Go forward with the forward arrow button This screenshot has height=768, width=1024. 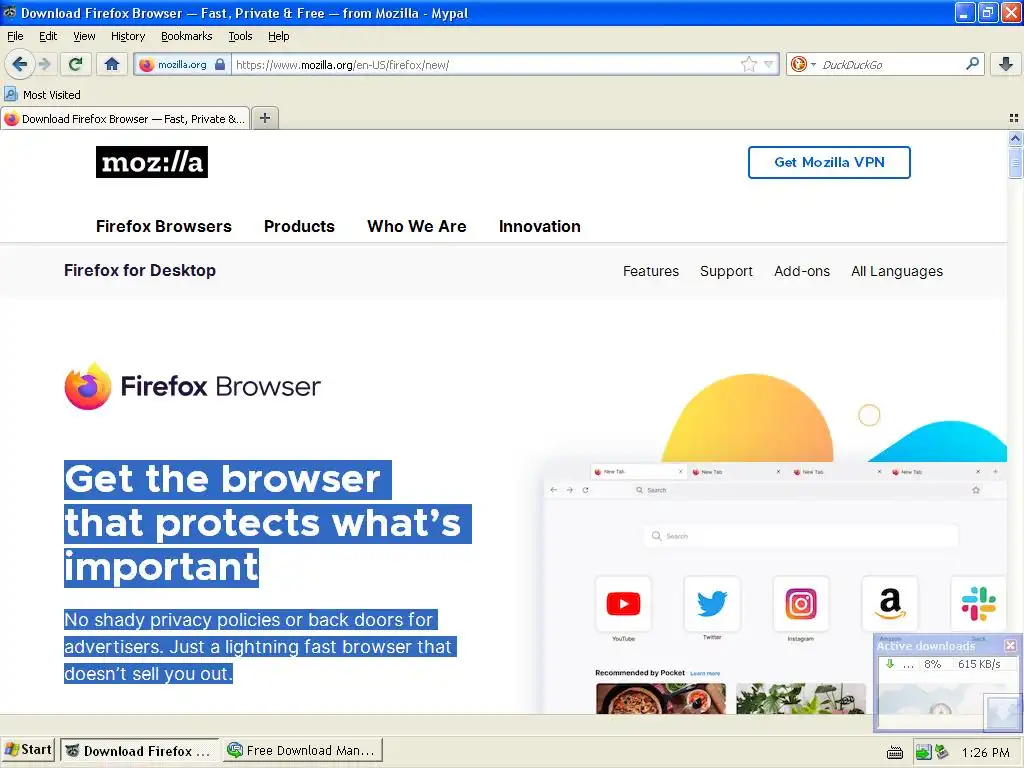44,64
